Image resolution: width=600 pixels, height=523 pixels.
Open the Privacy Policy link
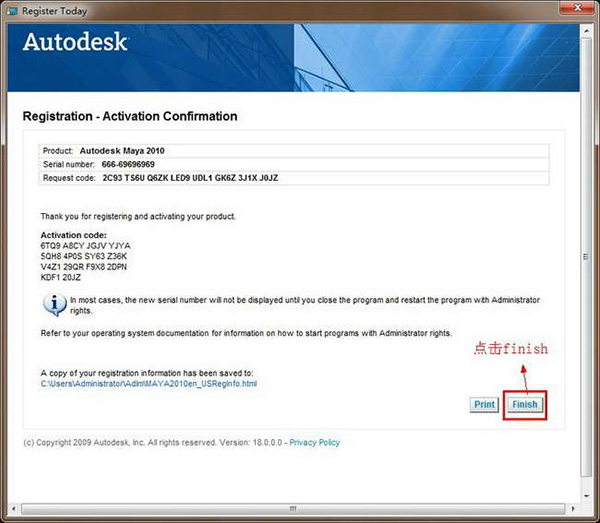[x=314, y=442]
